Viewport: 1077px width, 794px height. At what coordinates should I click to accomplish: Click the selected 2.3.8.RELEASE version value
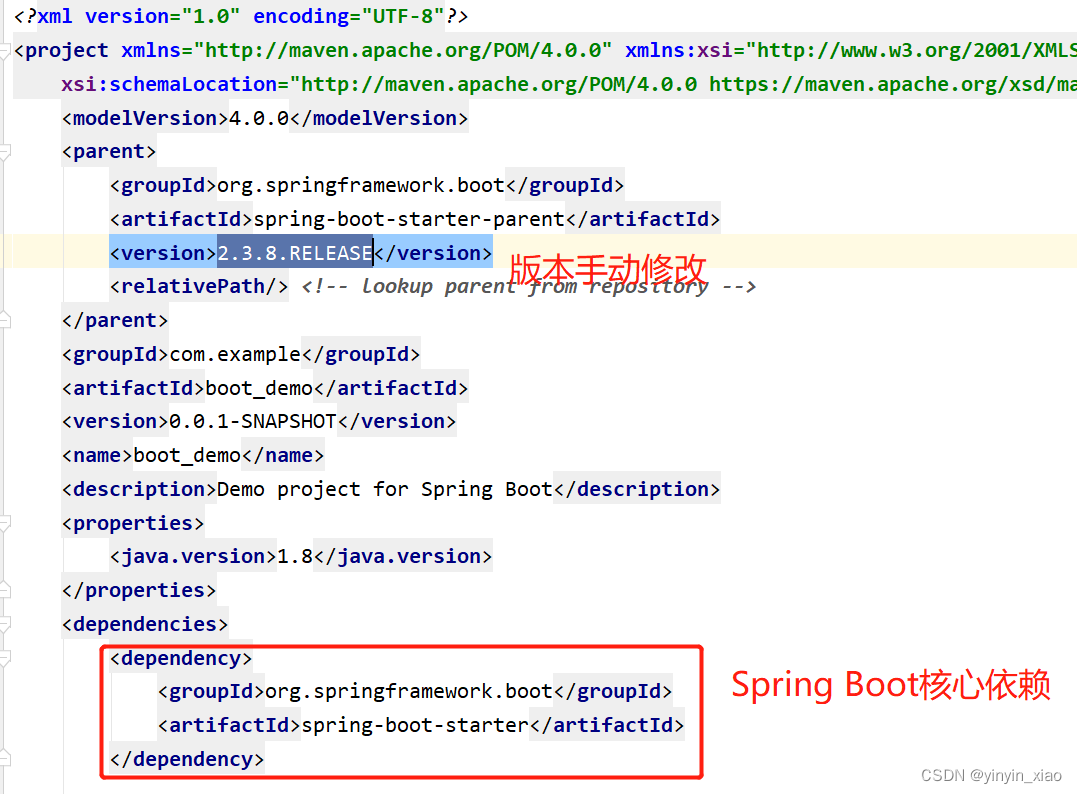click(295, 253)
